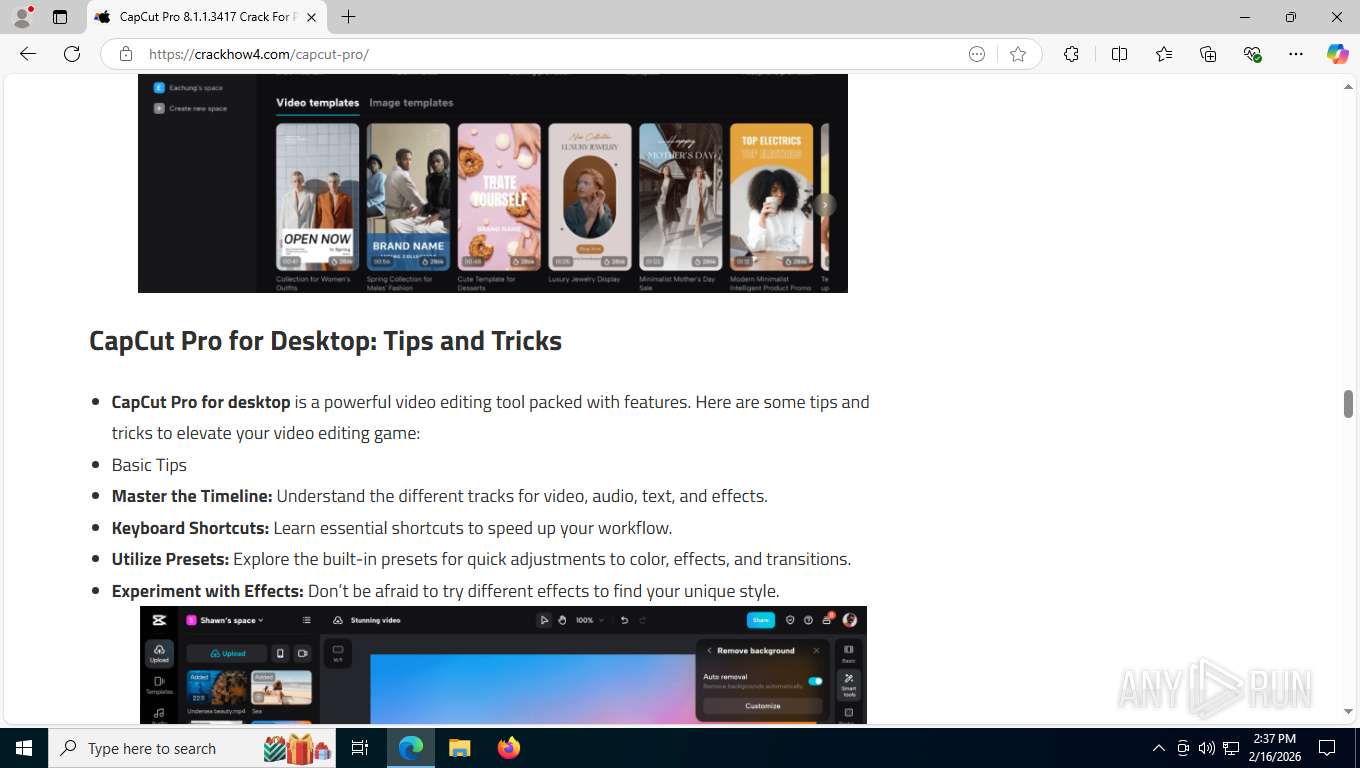Screen dimensions: 1360x768
Task: Open Task View on taskbar
Action: pos(360,748)
